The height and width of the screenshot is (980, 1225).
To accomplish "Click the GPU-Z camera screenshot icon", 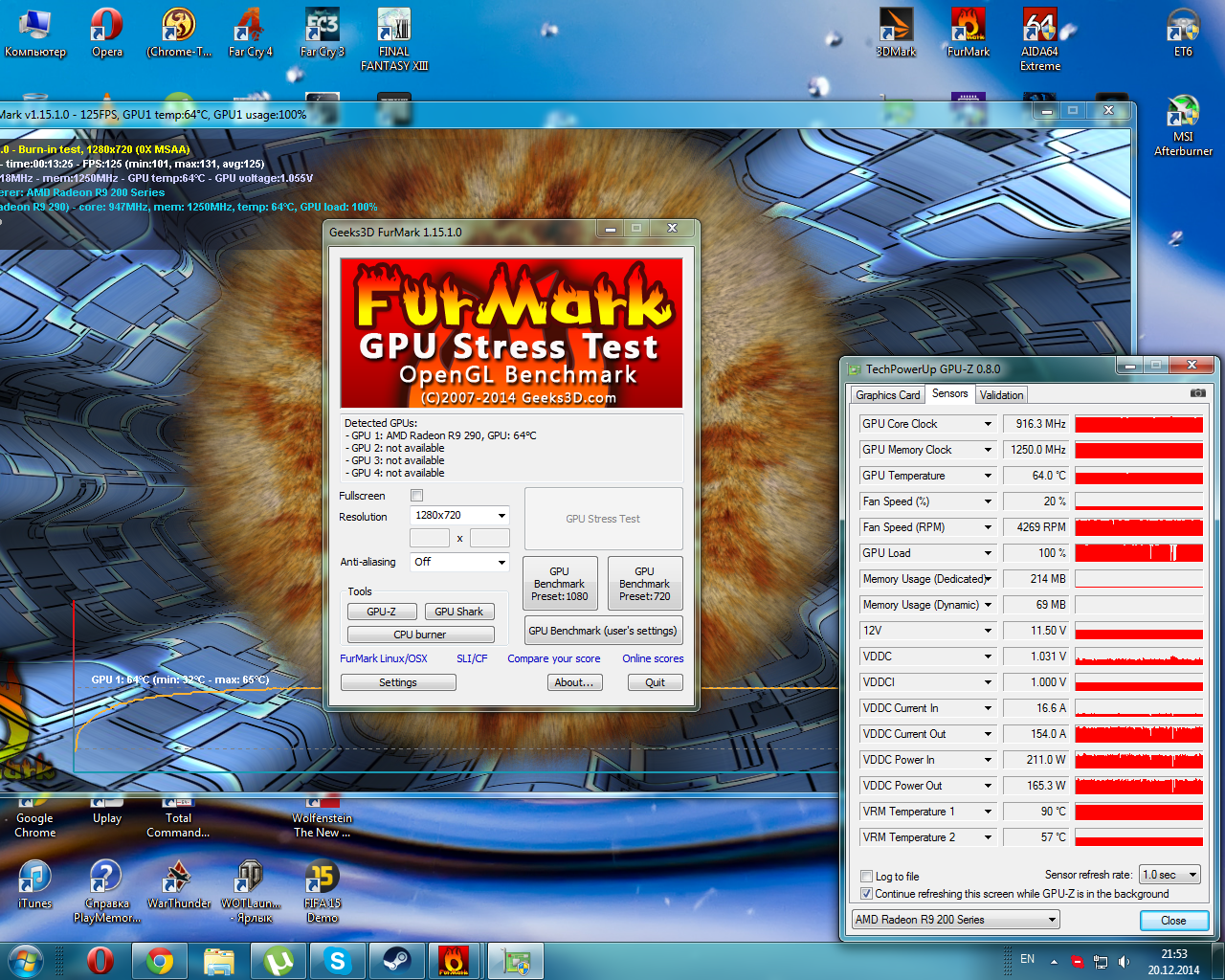I will (x=1197, y=393).
